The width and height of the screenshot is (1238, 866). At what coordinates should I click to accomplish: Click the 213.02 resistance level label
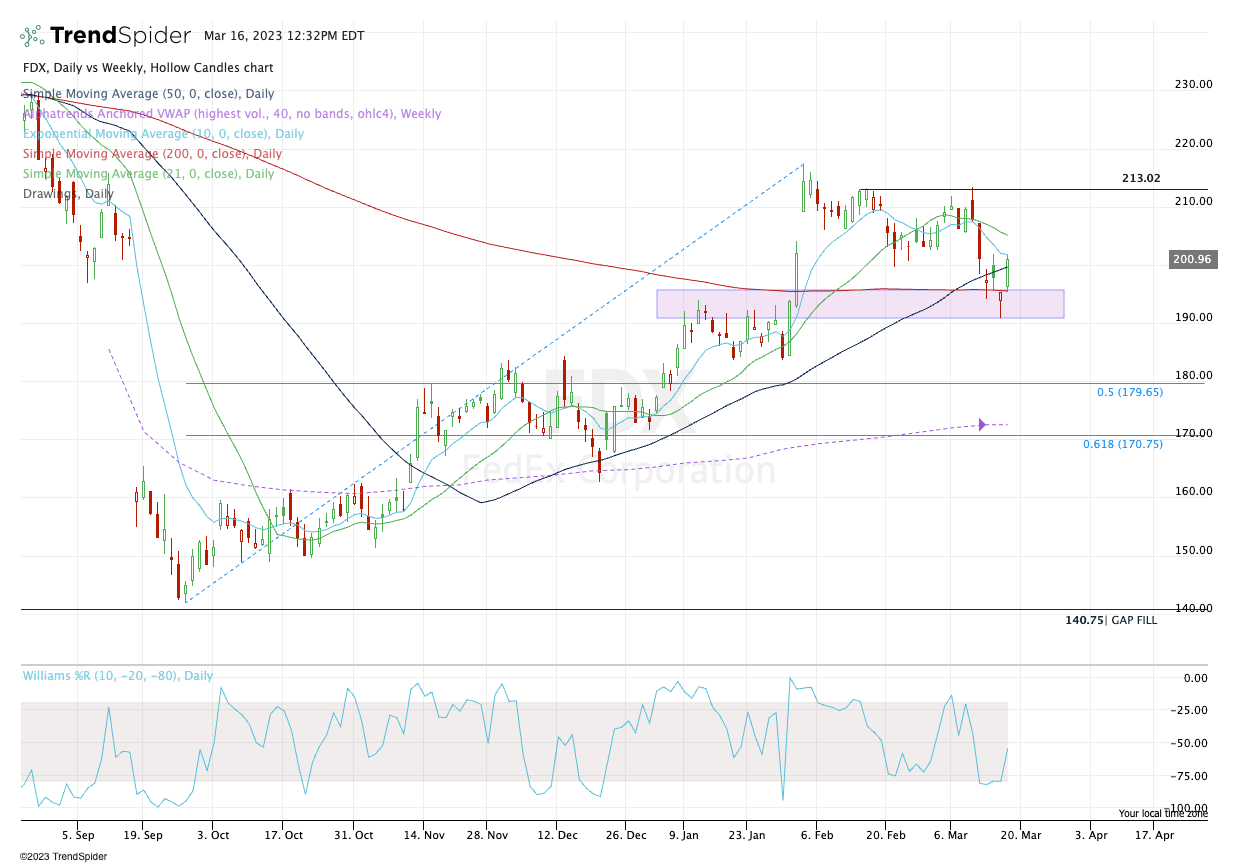tap(1141, 179)
